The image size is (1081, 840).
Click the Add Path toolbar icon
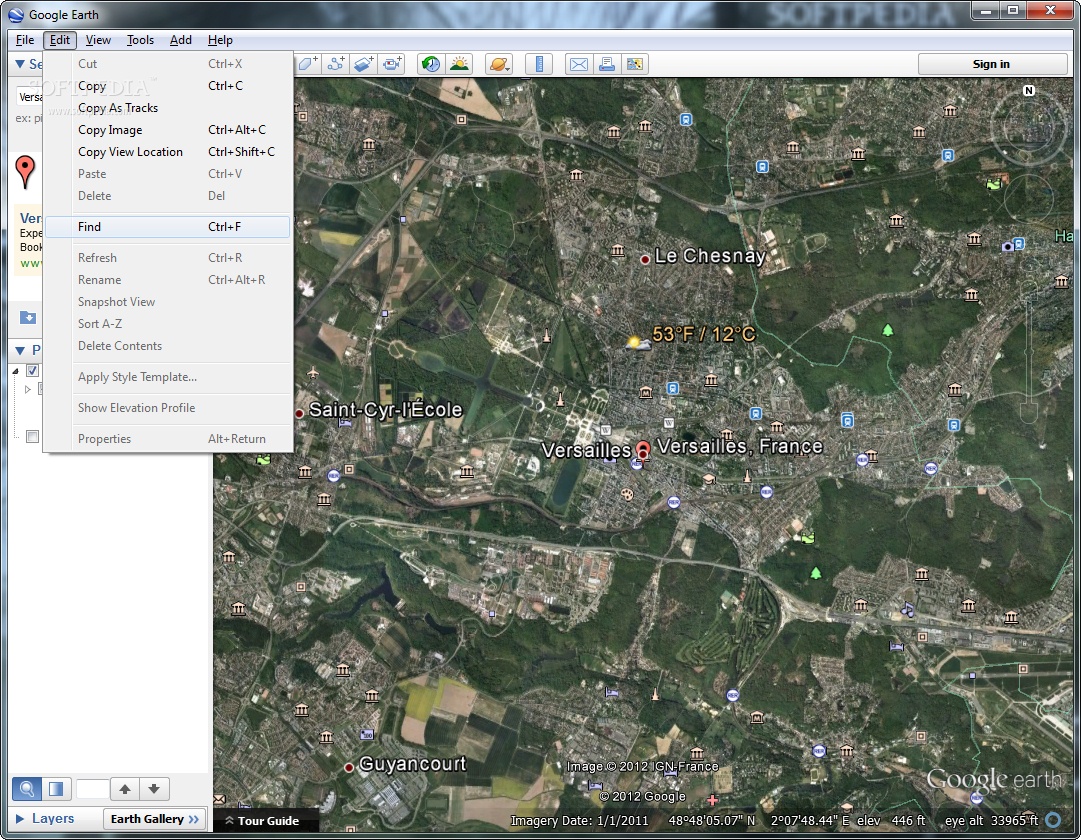336,64
